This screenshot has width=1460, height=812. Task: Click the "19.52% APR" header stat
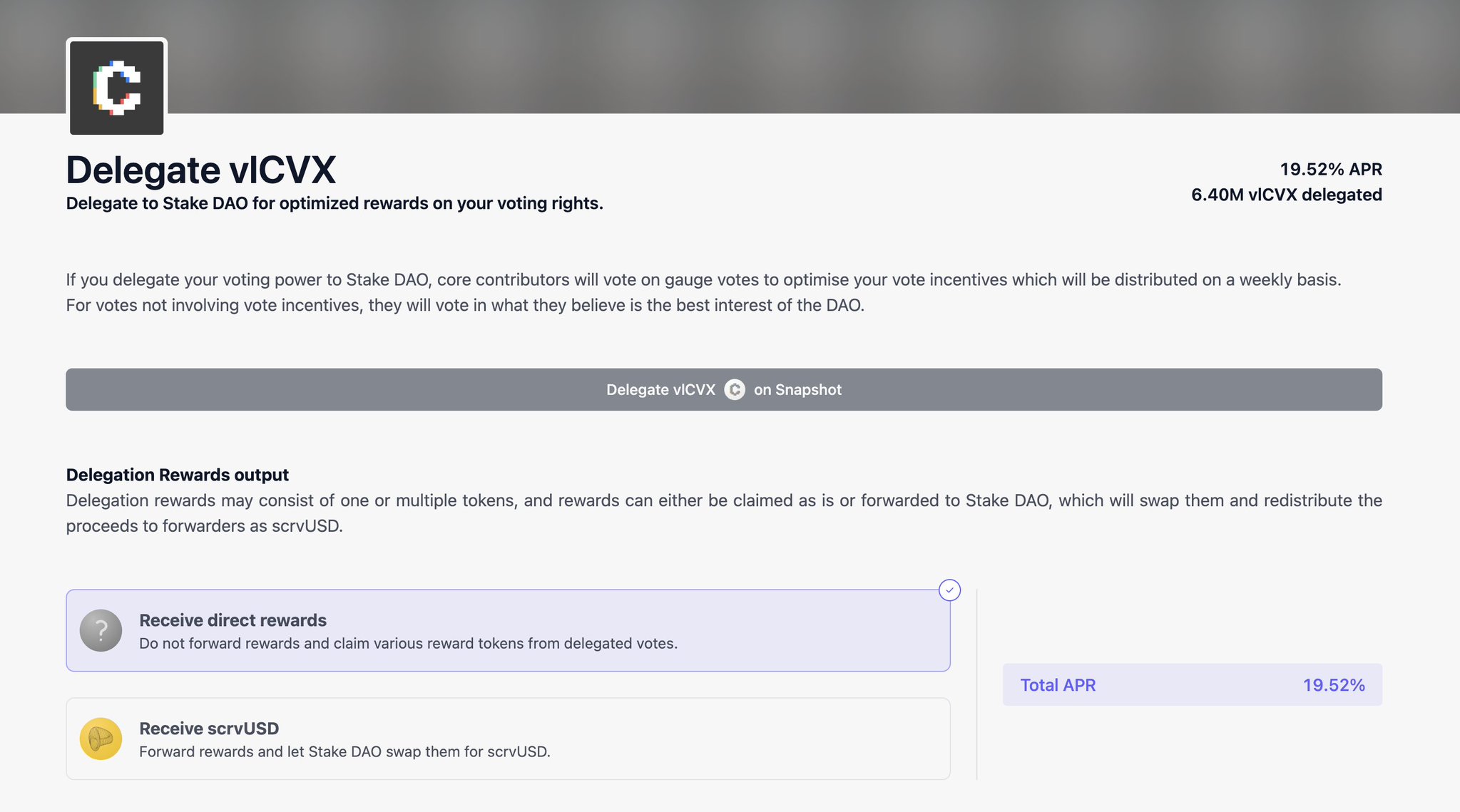(1330, 170)
